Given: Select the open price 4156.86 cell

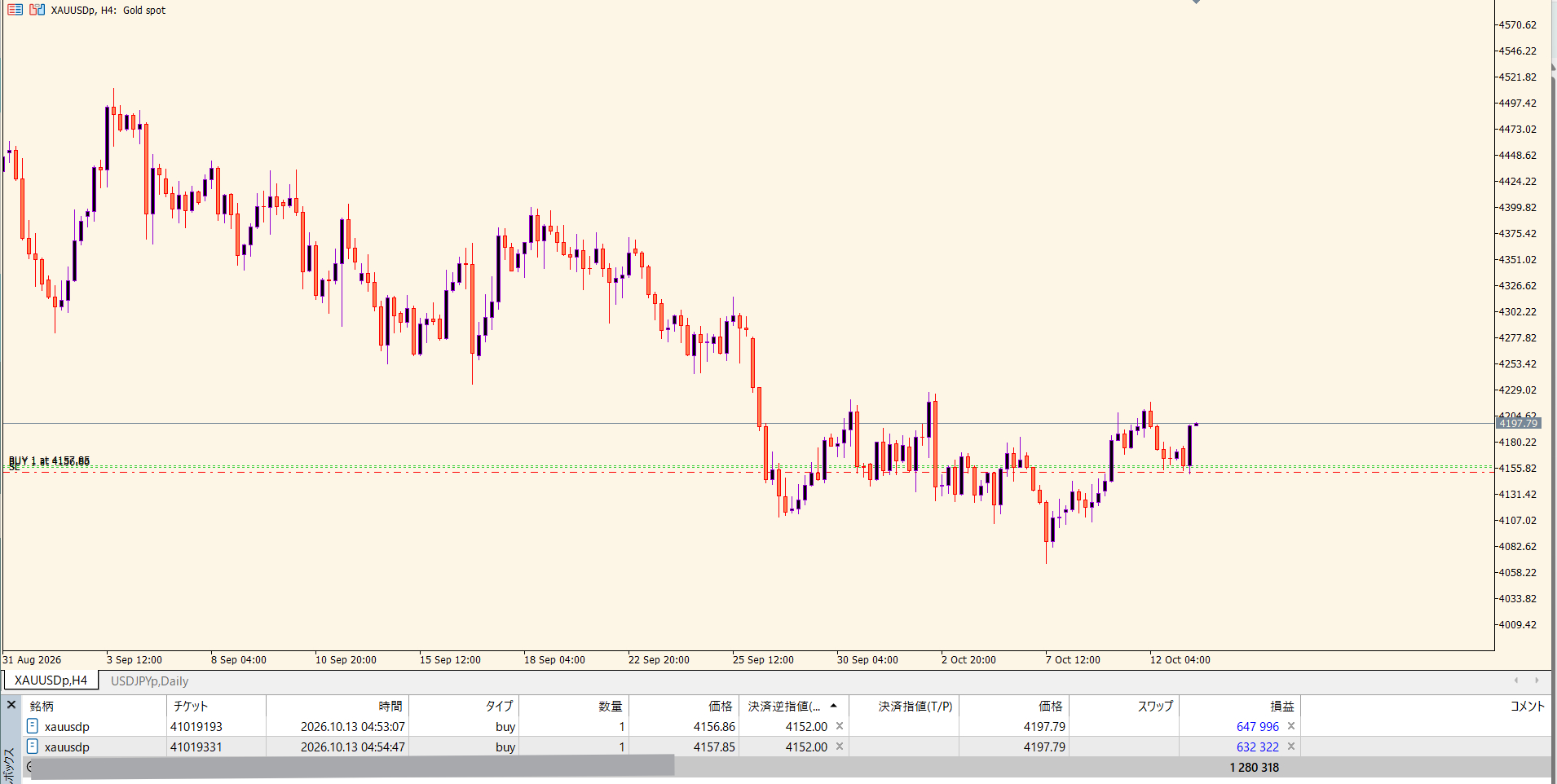Looking at the screenshot, I should (x=714, y=726).
